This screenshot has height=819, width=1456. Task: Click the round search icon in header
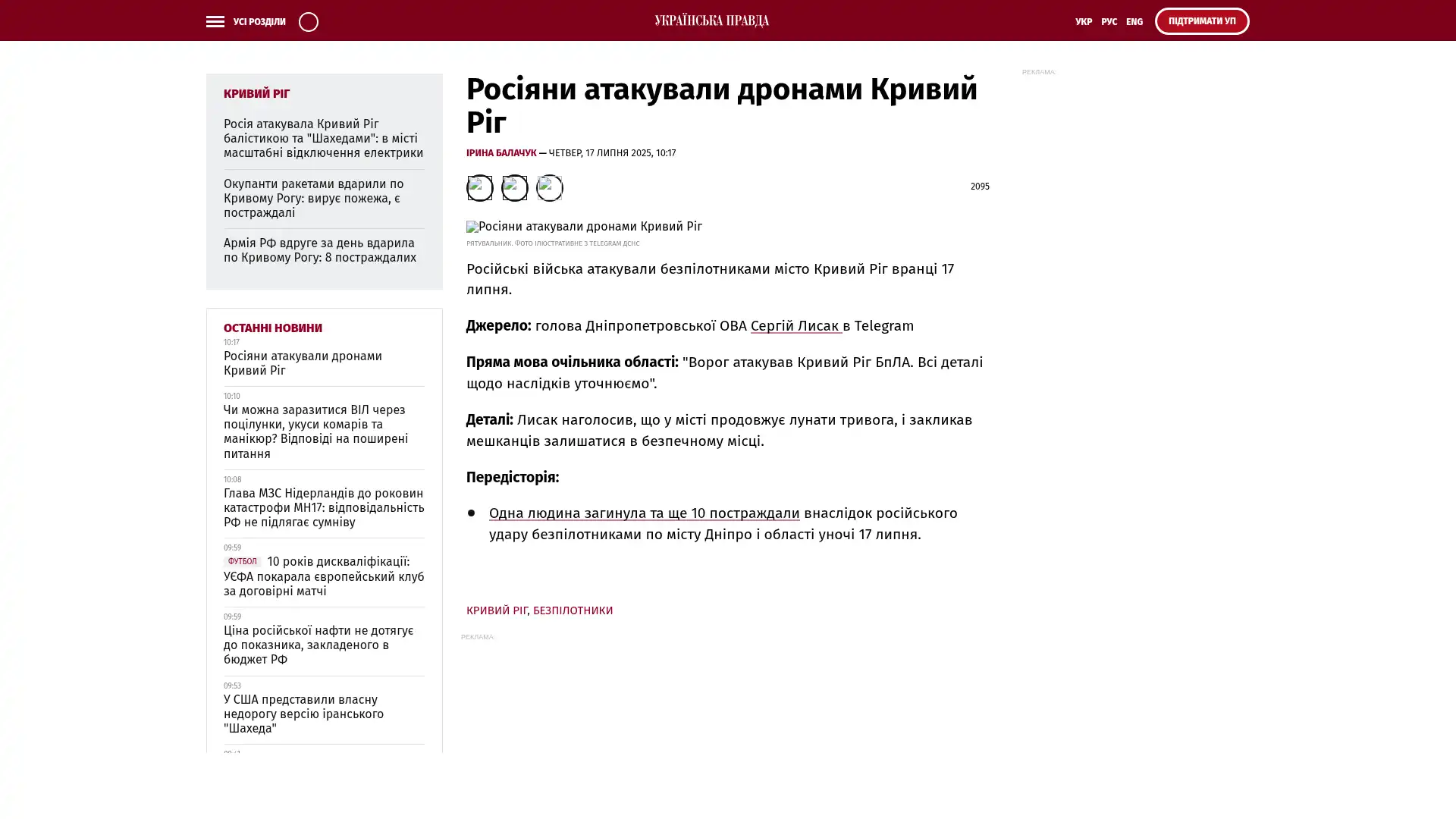point(308,21)
